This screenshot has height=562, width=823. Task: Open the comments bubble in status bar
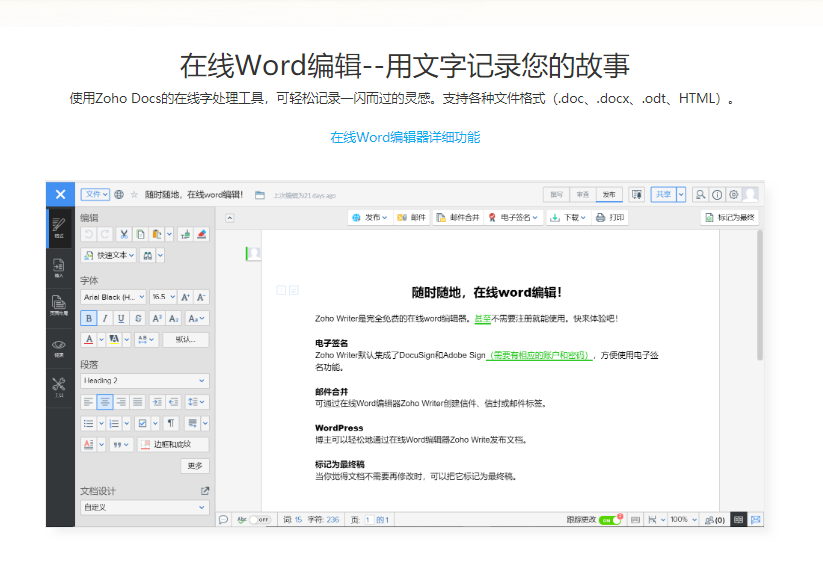click(224, 519)
